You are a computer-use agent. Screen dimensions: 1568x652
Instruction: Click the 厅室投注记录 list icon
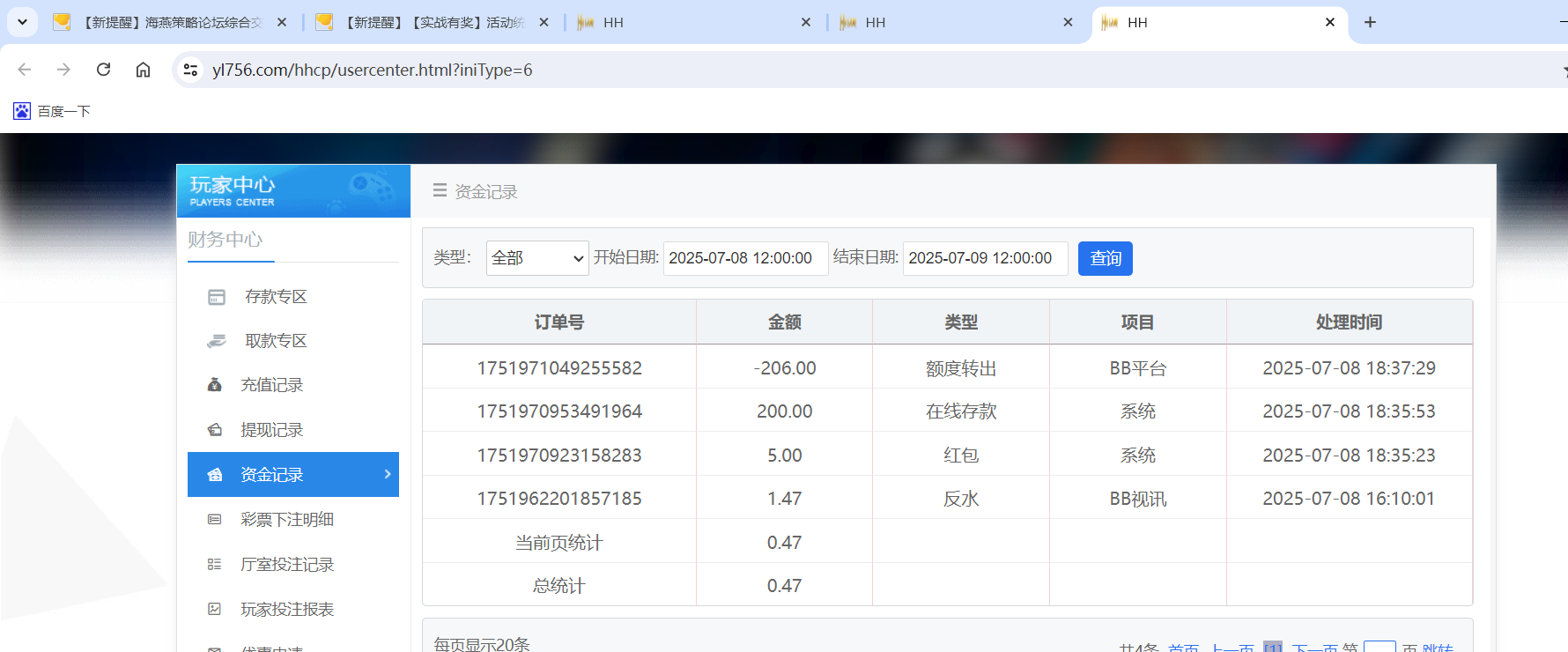click(x=214, y=565)
